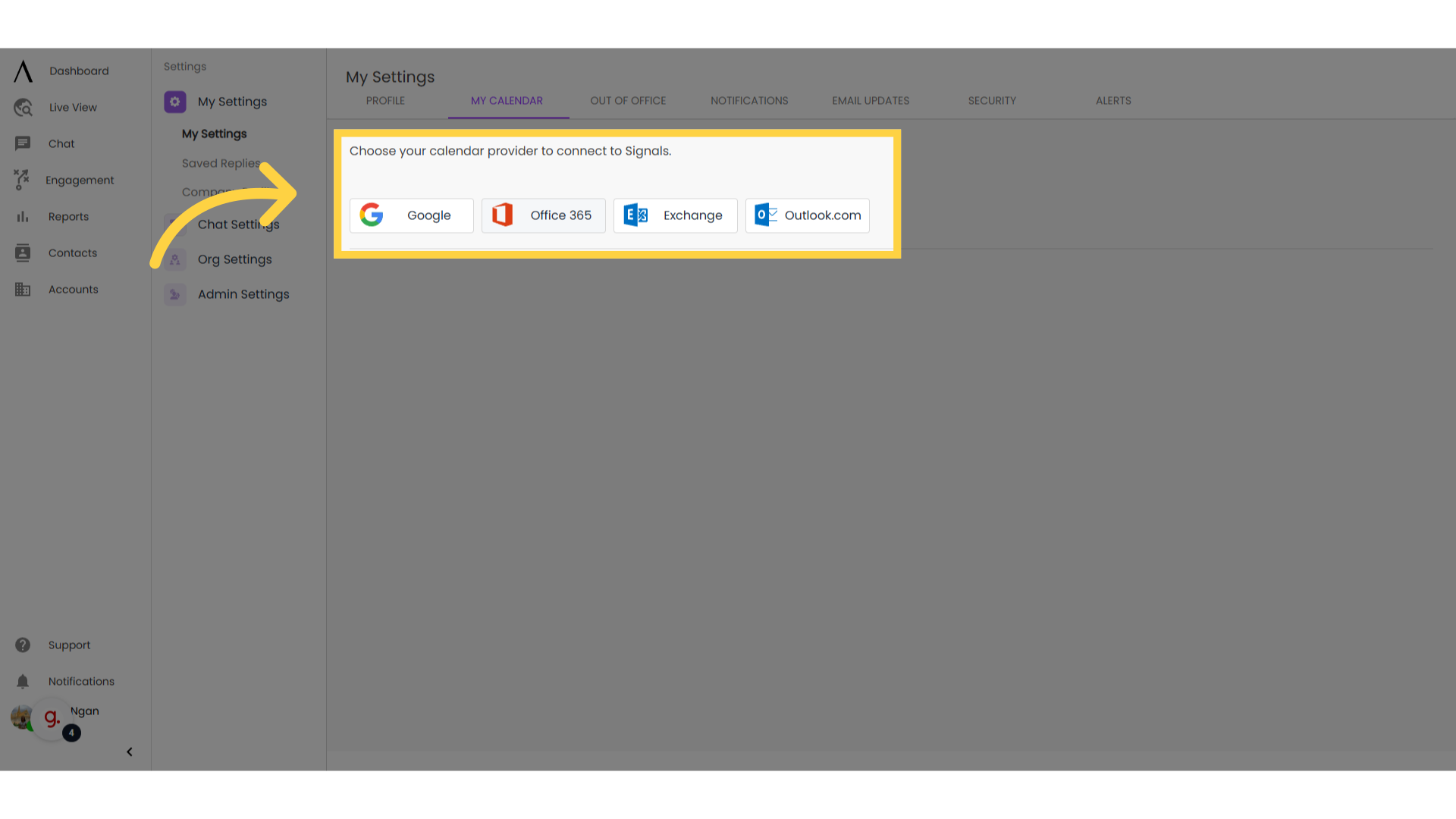Click the notification count badge 4
Screen dimensions: 1456x819
[x=72, y=733]
